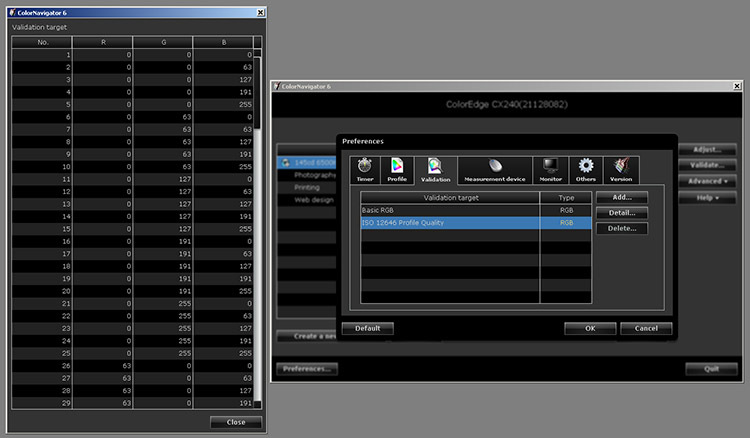Click the Validation target column header
Image resolution: width=750 pixels, height=438 pixels.
[x=450, y=197]
